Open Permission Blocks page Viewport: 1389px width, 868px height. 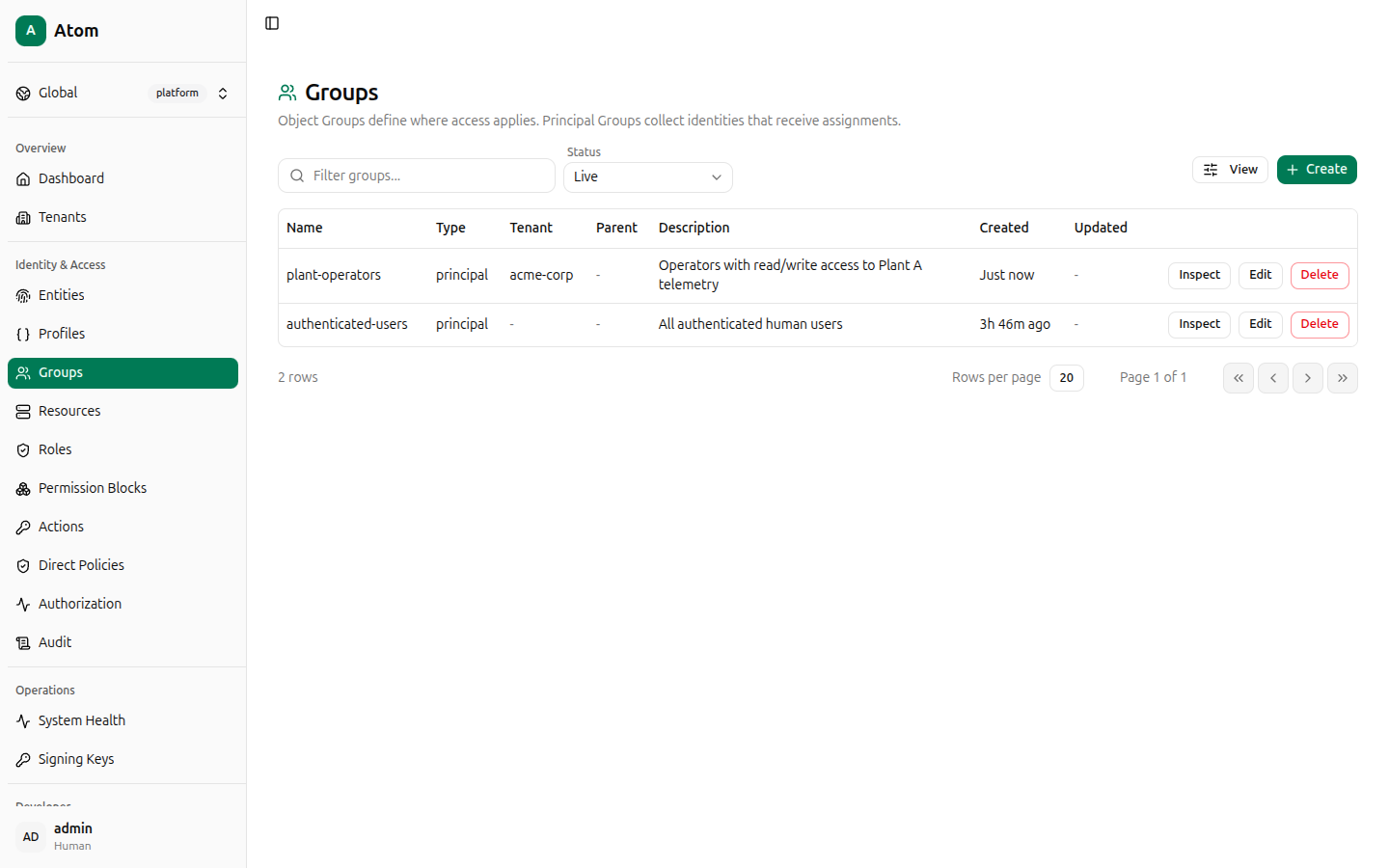click(x=123, y=489)
